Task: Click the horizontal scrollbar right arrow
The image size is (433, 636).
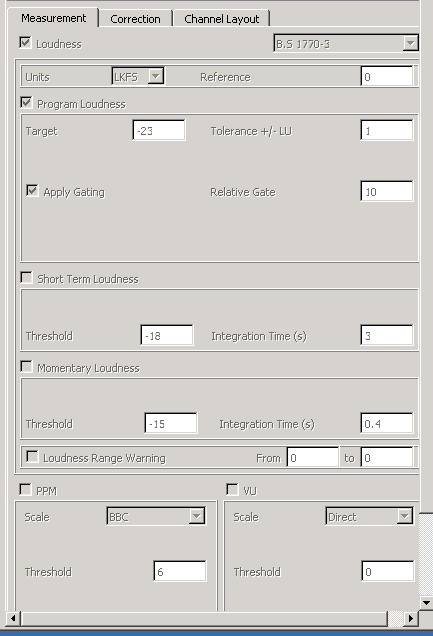Action: pyautogui.click(x=411, y=619)
